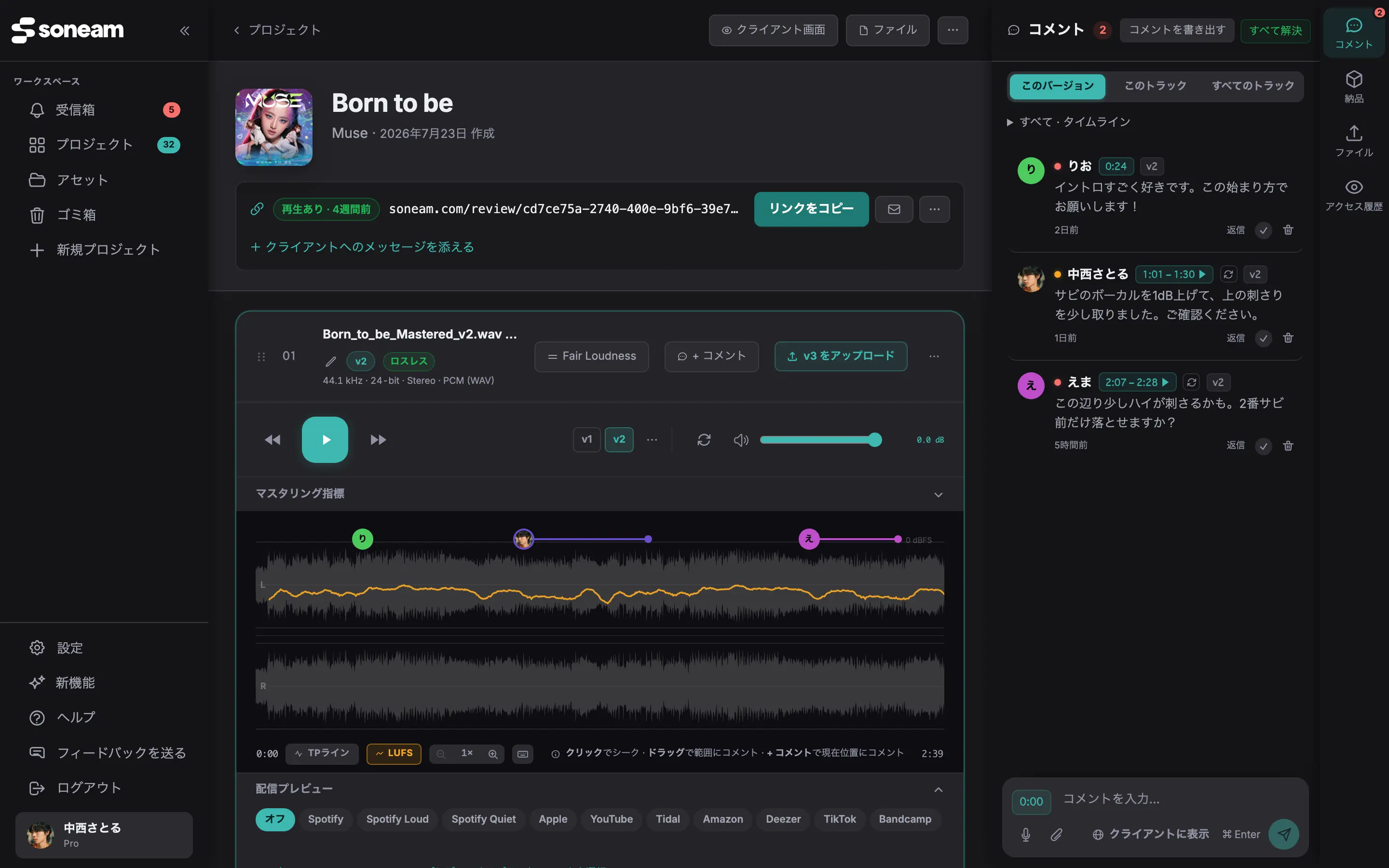Screen dimensions: 1389x868
Task: Open アクセス履歴 access history panel
Action: [x=1354, y=195]
